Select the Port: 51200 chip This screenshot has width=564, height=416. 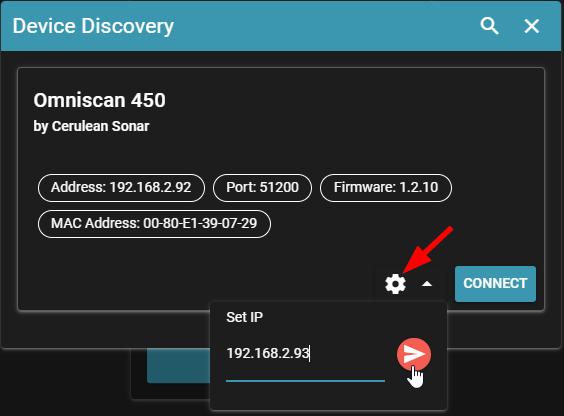263,188
